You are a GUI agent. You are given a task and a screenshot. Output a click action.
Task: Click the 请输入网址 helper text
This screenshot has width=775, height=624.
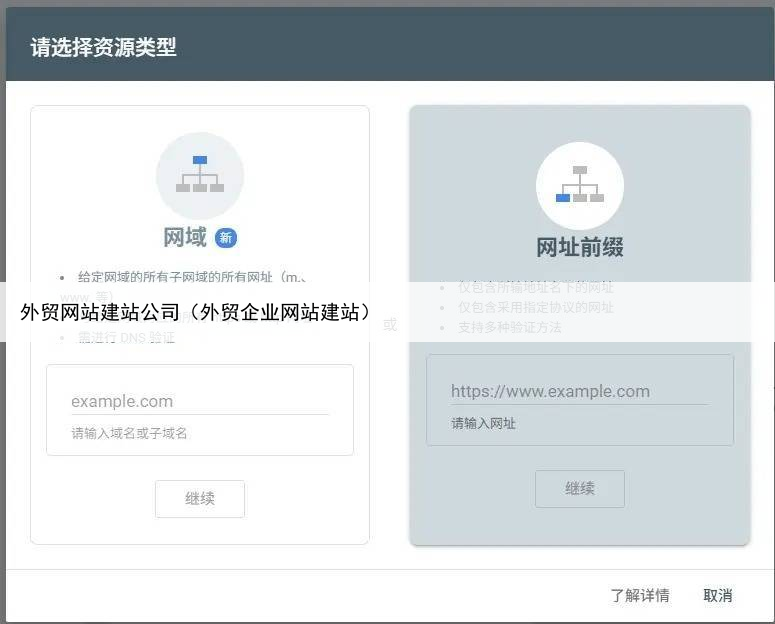483,423
